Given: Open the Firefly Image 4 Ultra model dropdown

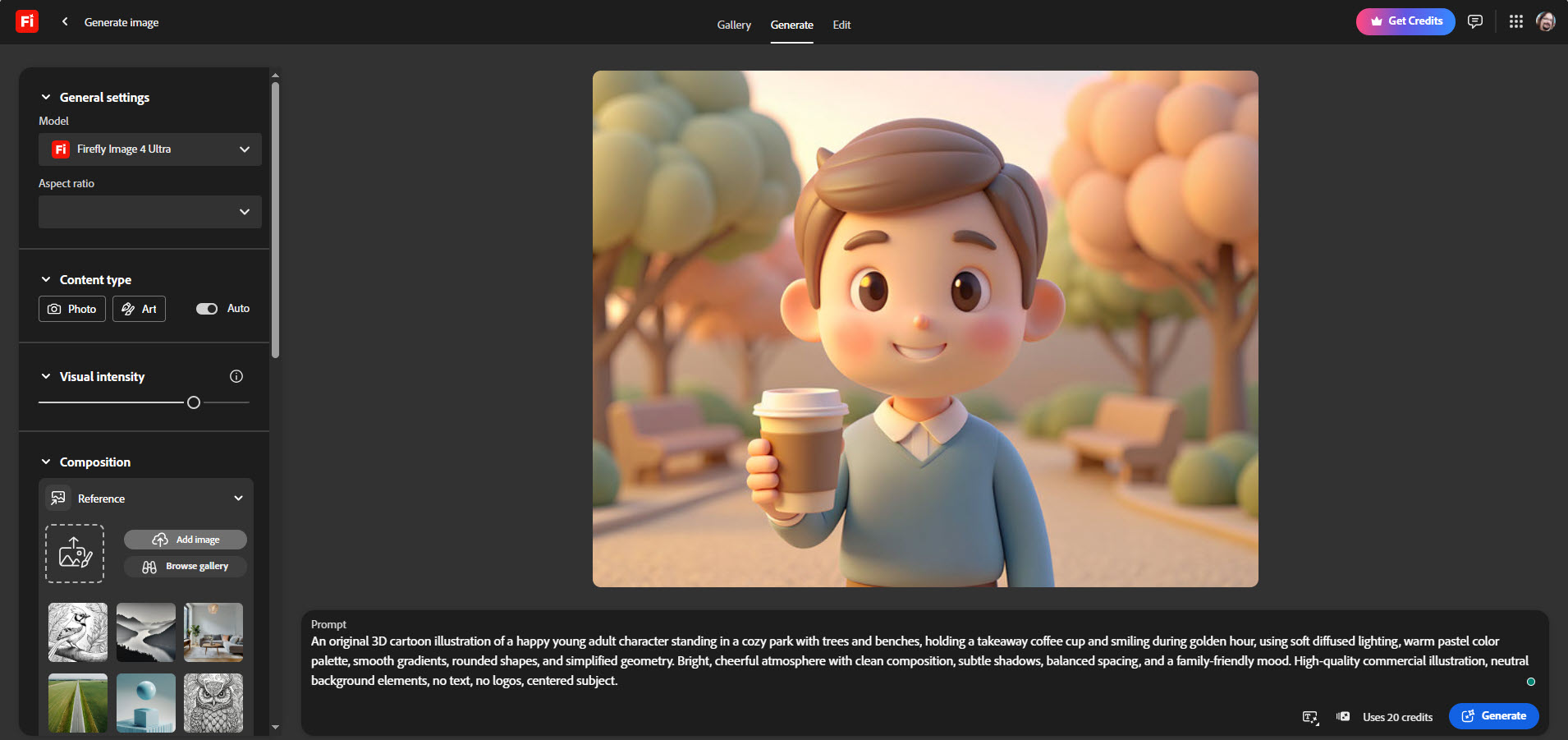Looking at the screenshot, I should pyautogui.click(x=150, y=149).
